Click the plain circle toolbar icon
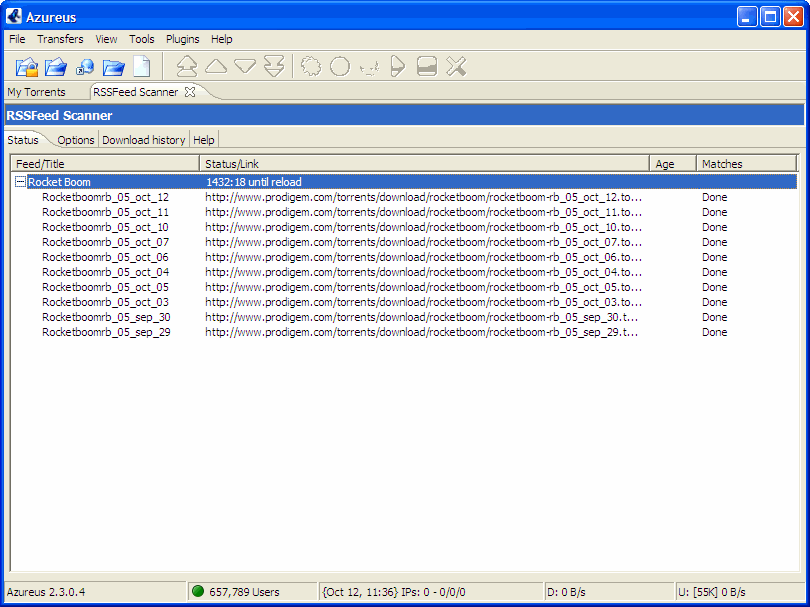This screenshot has height=607, width=810. click(340, 67)
